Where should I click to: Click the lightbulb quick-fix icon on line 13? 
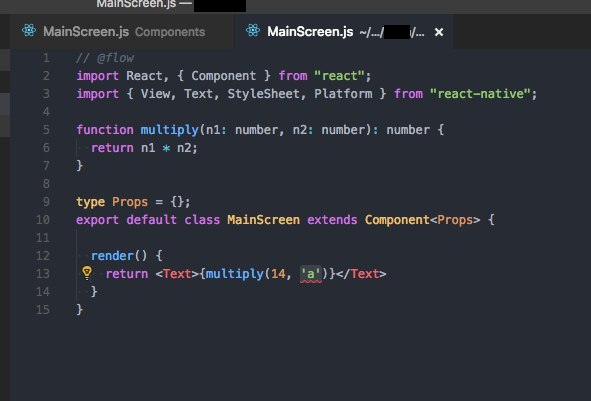(87, 273)
